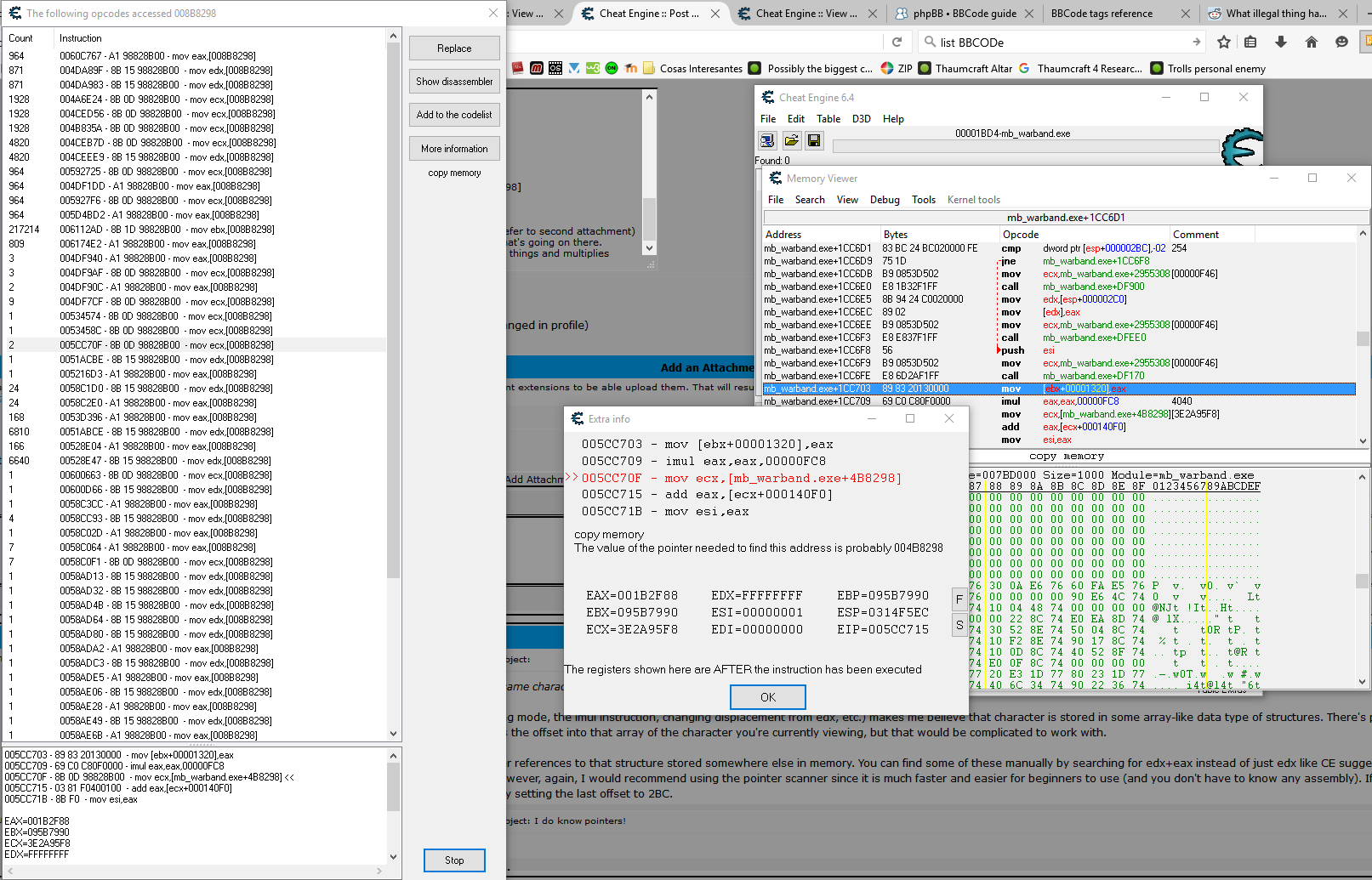Image resolution: width=1372 pixels, height=880 pixels.
Task: Click the Opcode column header in Memory Viewer
Action: point(1084,235)
